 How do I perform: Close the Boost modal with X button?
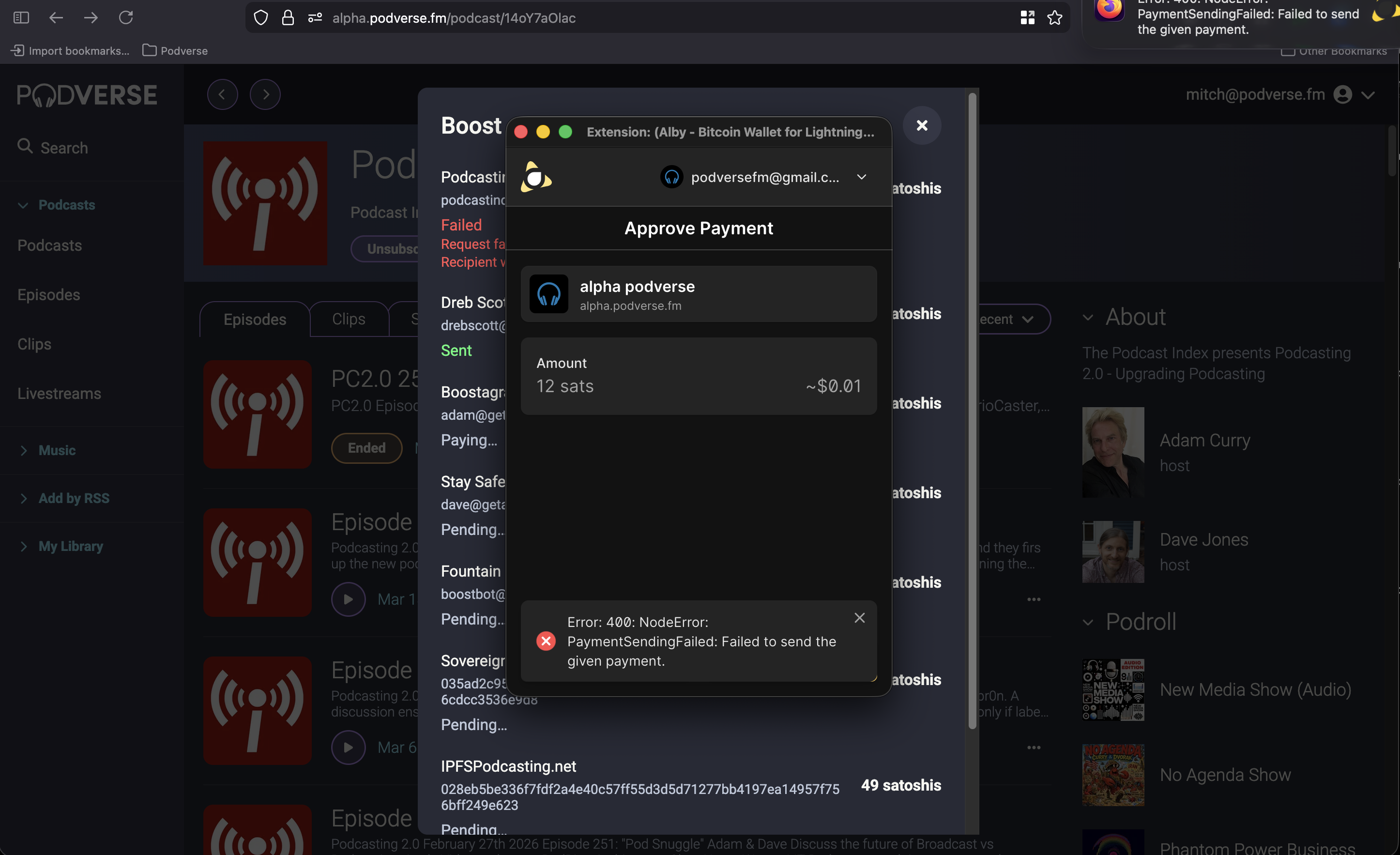tap(922, 125)
